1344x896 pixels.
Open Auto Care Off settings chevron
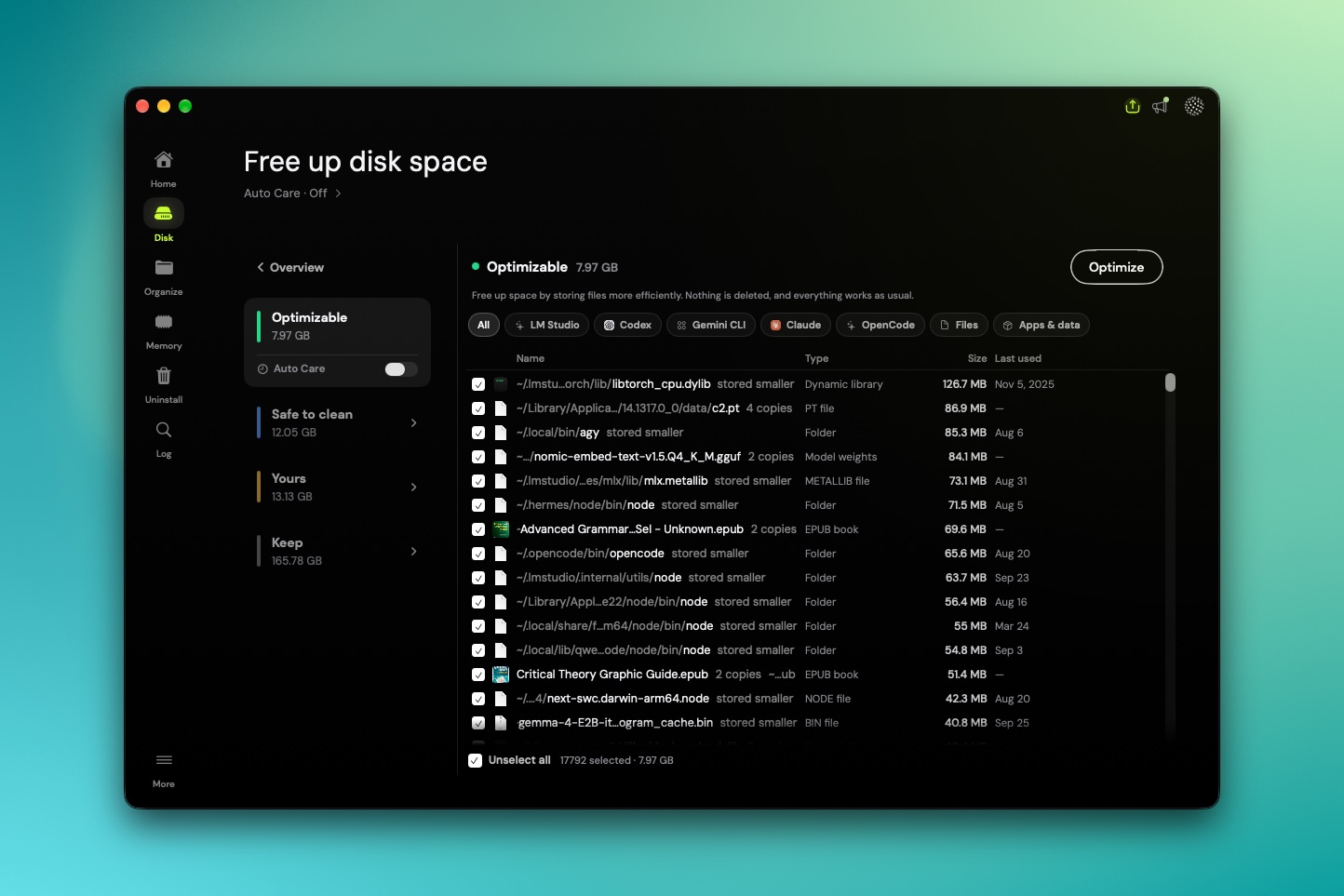pos(338,194)
